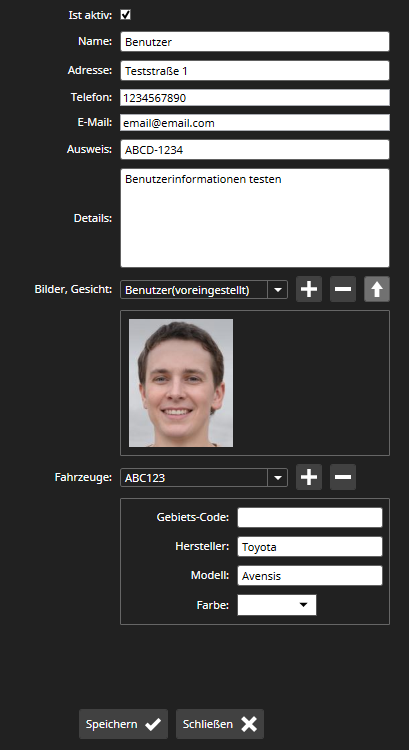Click inside the Details text area

coord(255,218)
